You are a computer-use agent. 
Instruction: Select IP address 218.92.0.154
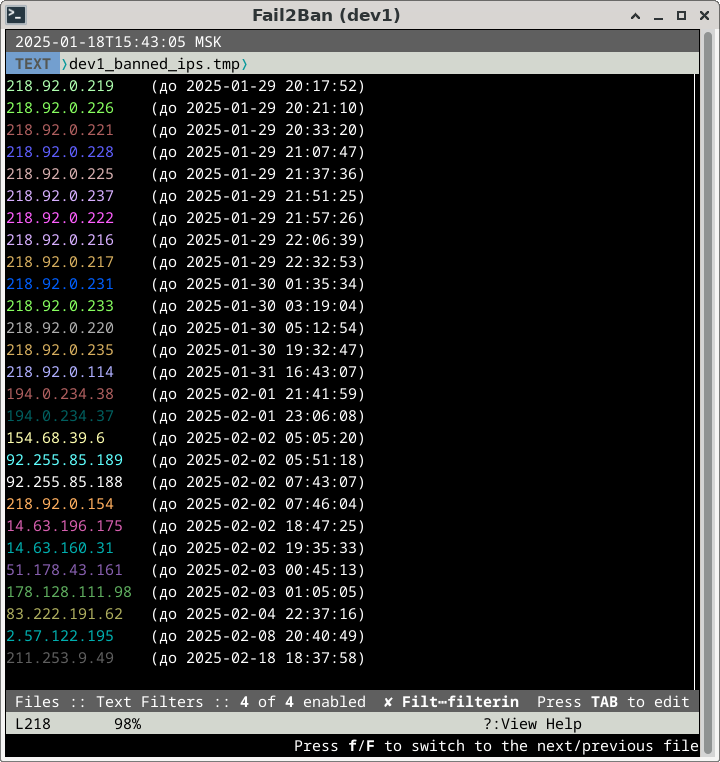60,503
